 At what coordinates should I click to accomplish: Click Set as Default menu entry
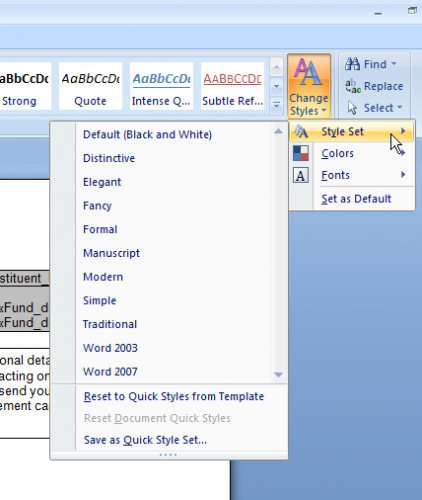pos(356,199)
